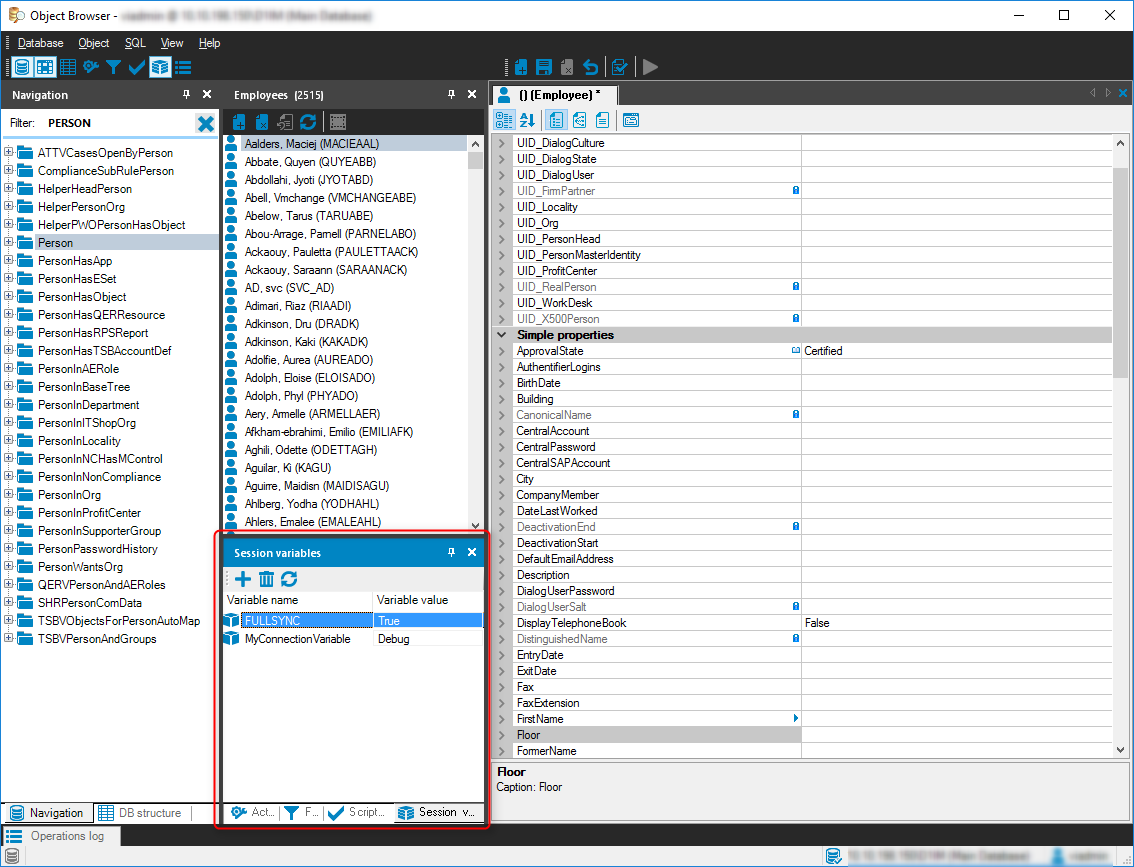Expand the UID_Locality property row
Viewport: 1134px width, 867px height.
coord(502,207)
